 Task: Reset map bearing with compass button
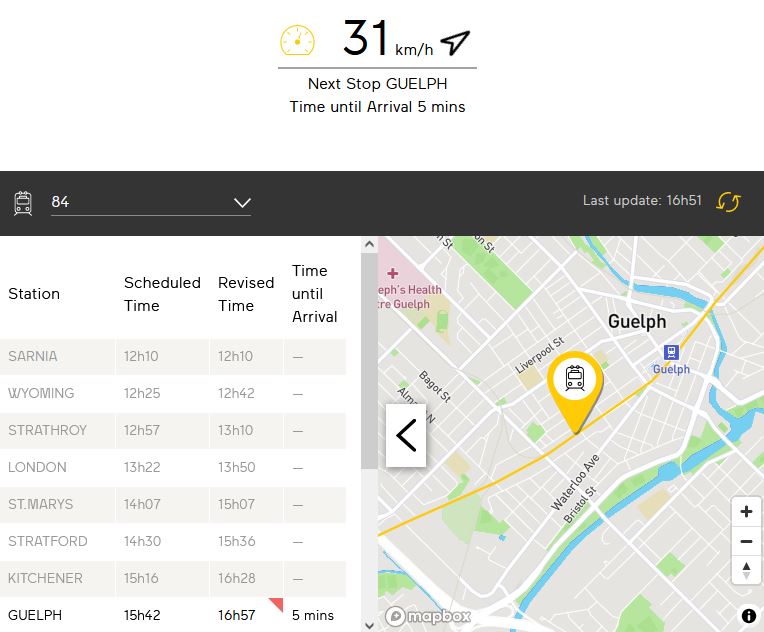[746, 570]
